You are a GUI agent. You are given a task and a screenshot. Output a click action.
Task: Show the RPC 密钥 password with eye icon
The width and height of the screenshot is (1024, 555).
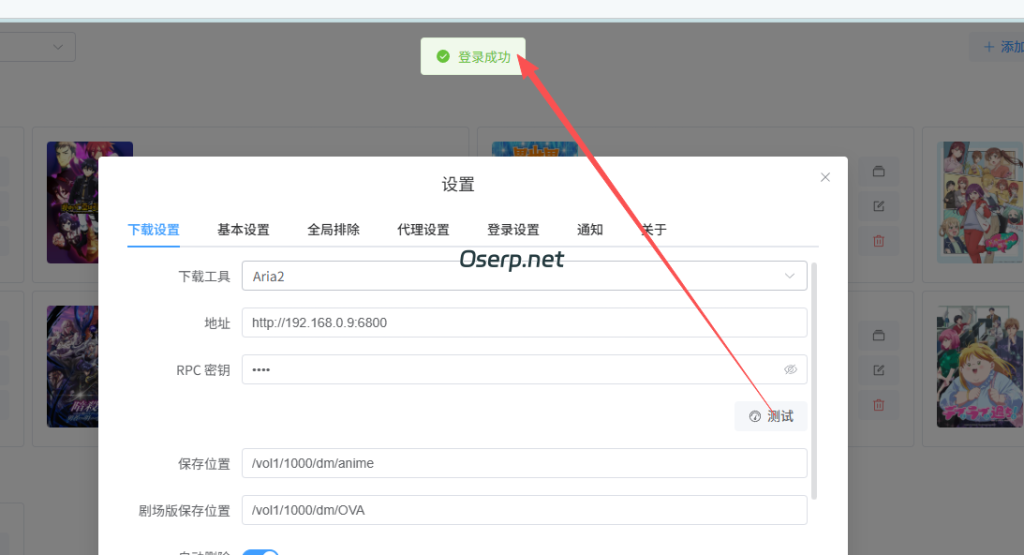pos(790,370)
